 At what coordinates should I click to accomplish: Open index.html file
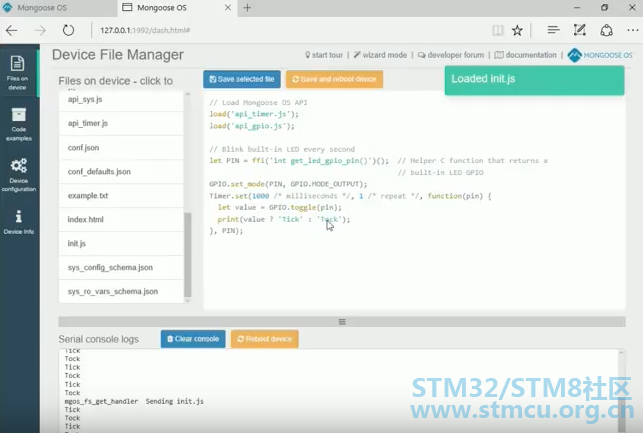[x=121, y=219]
